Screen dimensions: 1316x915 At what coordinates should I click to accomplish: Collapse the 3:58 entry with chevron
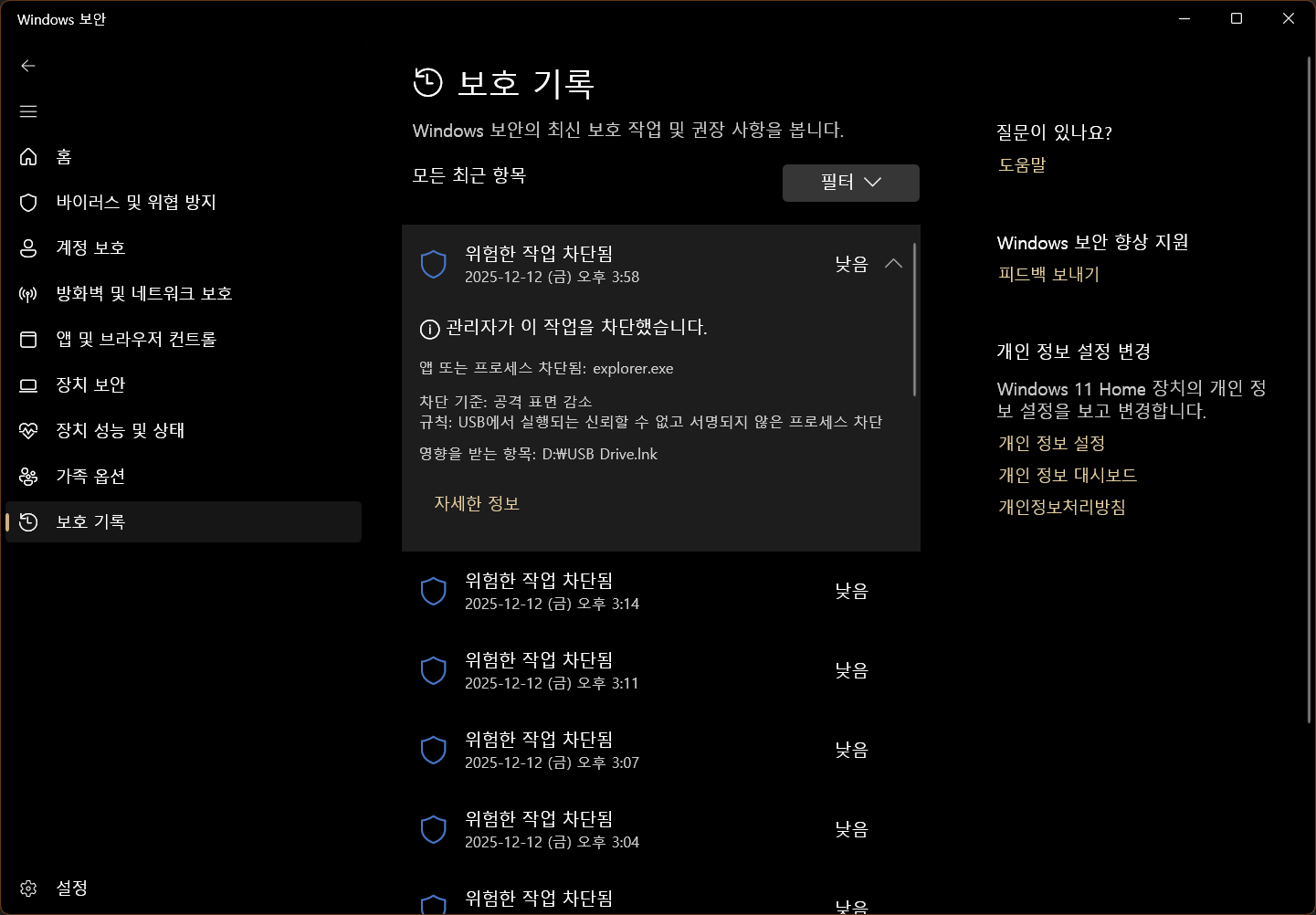point(893,264)
